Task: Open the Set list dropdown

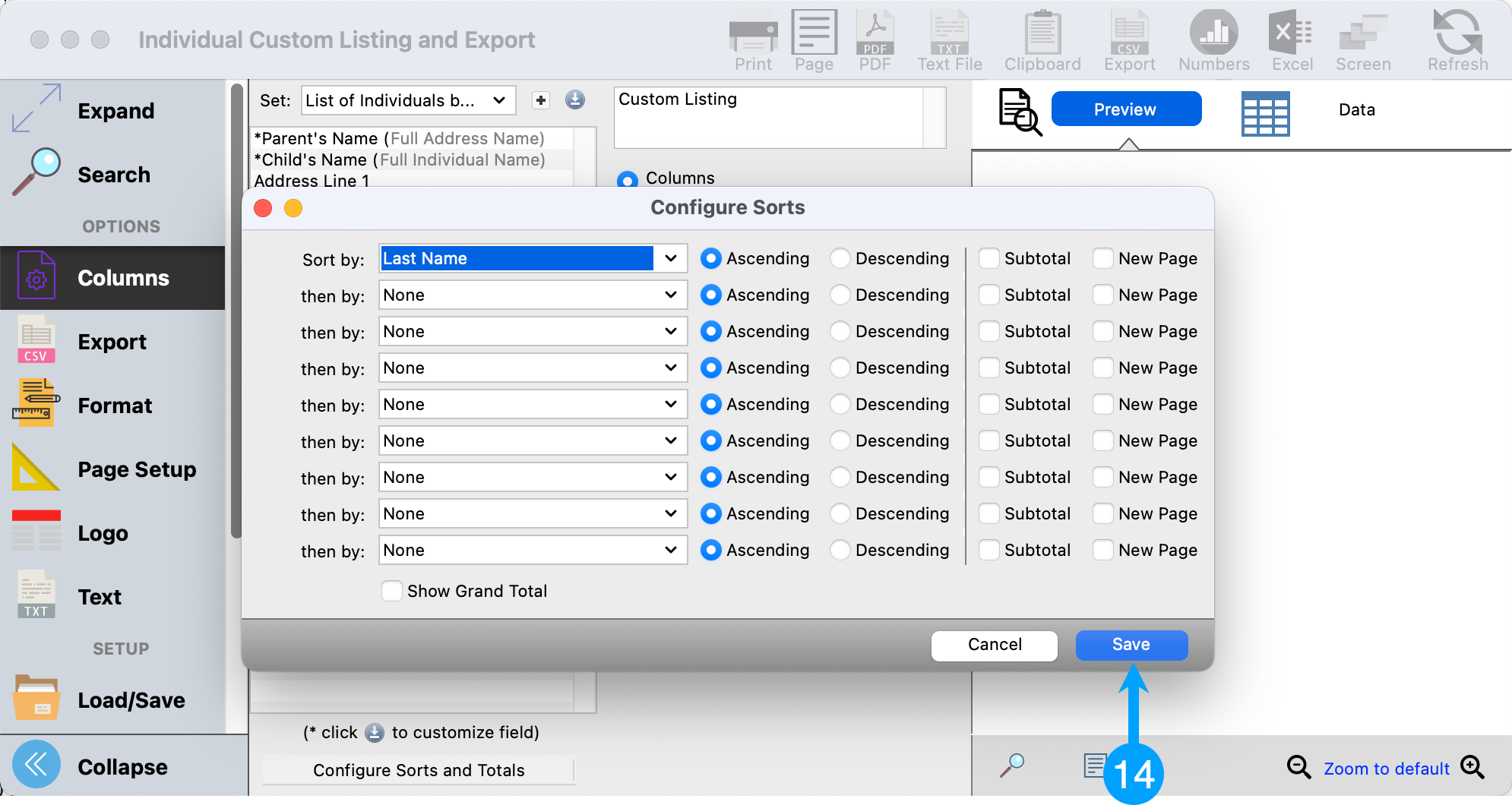Action: tap(408, 100)
